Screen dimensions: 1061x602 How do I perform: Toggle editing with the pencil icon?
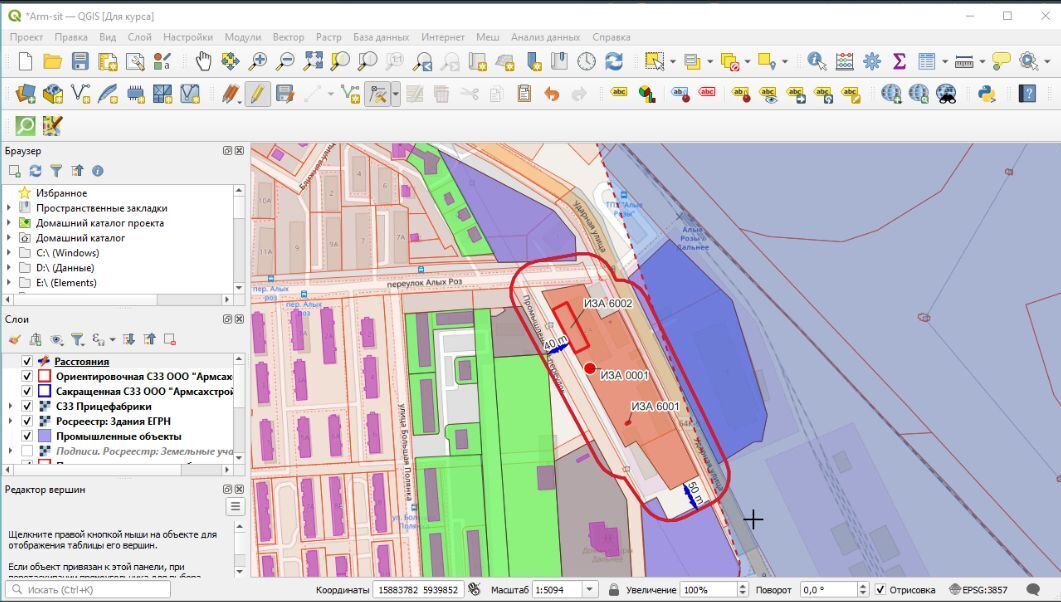click(257, 94)
